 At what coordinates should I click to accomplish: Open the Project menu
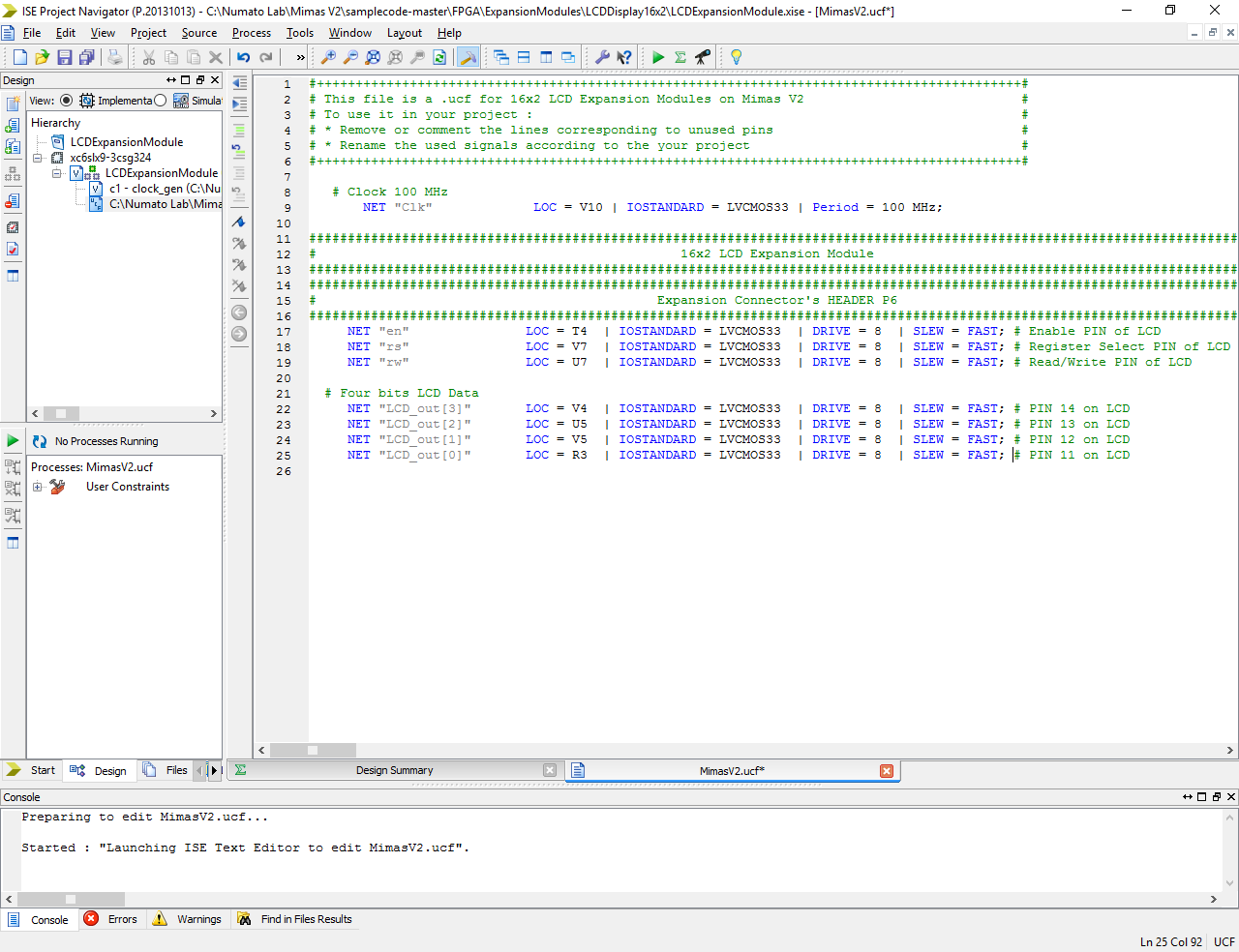point(148,33)
